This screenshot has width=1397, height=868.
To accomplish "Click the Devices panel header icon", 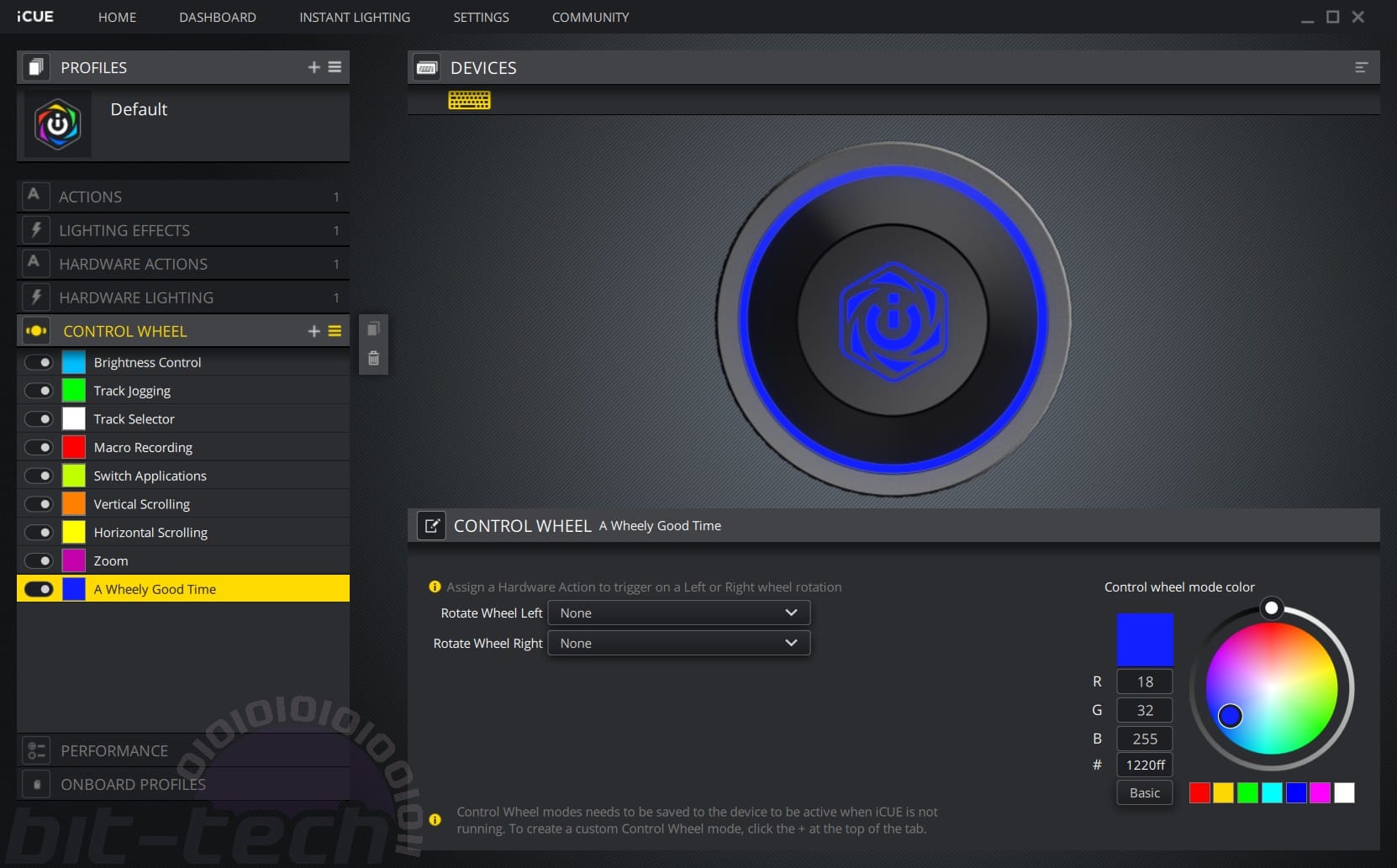I will pyautogui.click(x=427, y=67).
